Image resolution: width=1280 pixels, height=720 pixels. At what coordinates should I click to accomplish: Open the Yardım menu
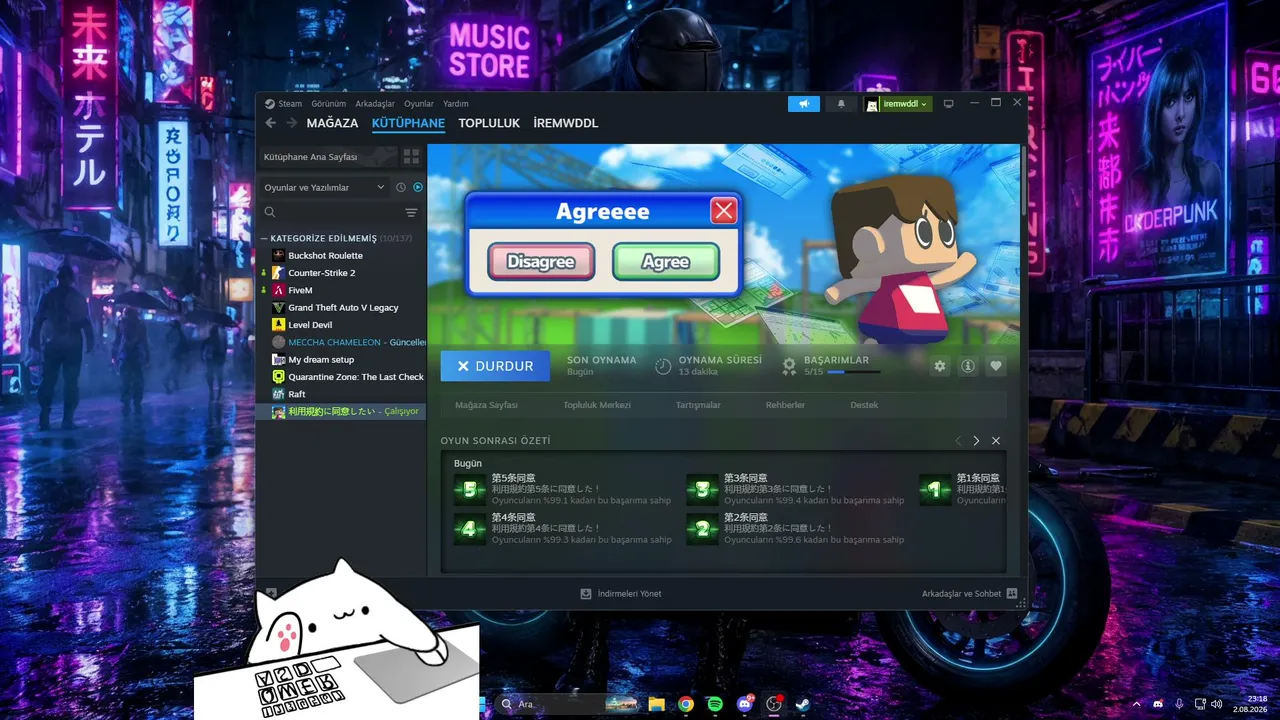click(456, 104)
